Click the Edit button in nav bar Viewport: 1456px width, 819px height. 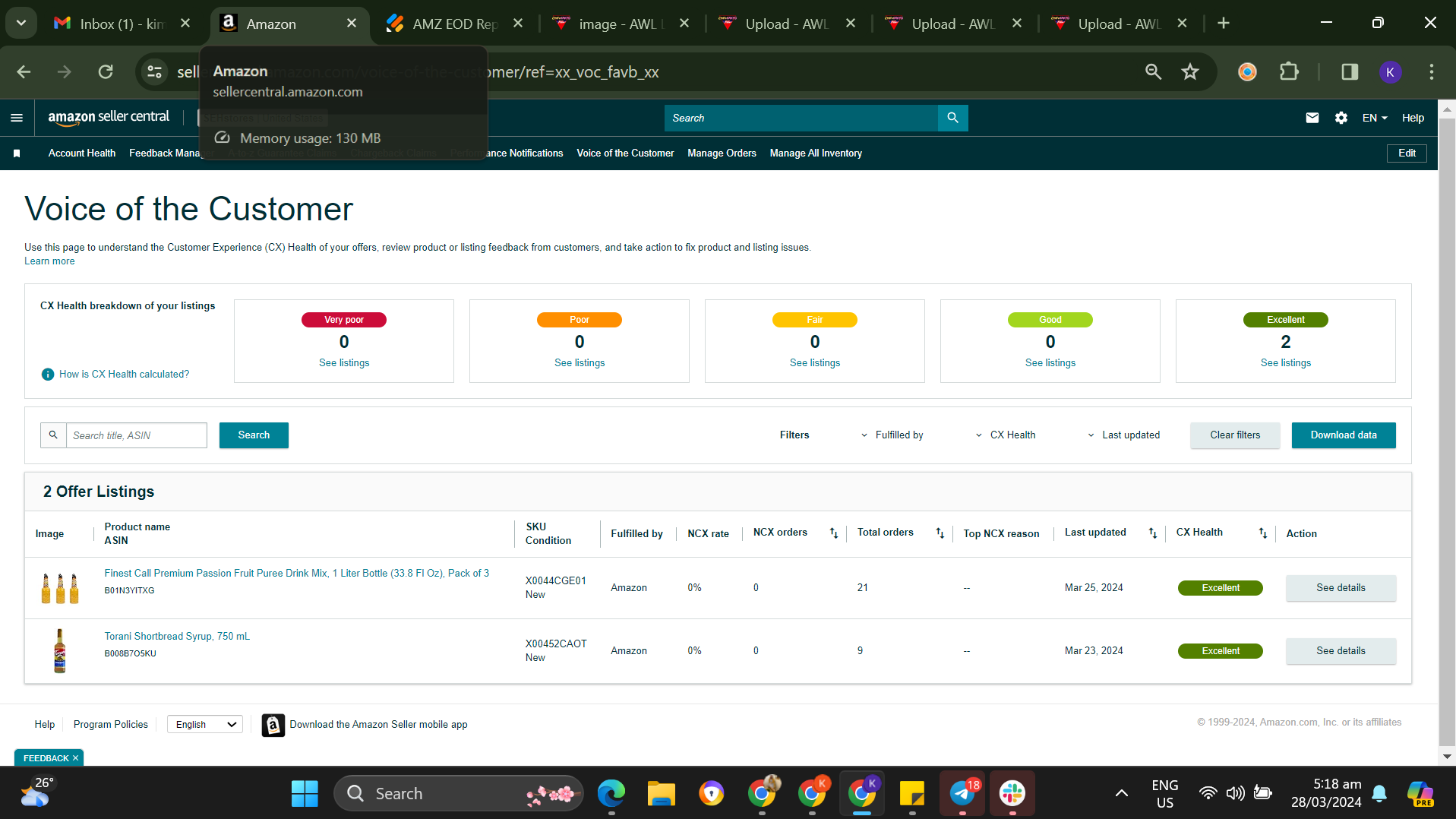pyautogui.click(x=1407, y=153)
